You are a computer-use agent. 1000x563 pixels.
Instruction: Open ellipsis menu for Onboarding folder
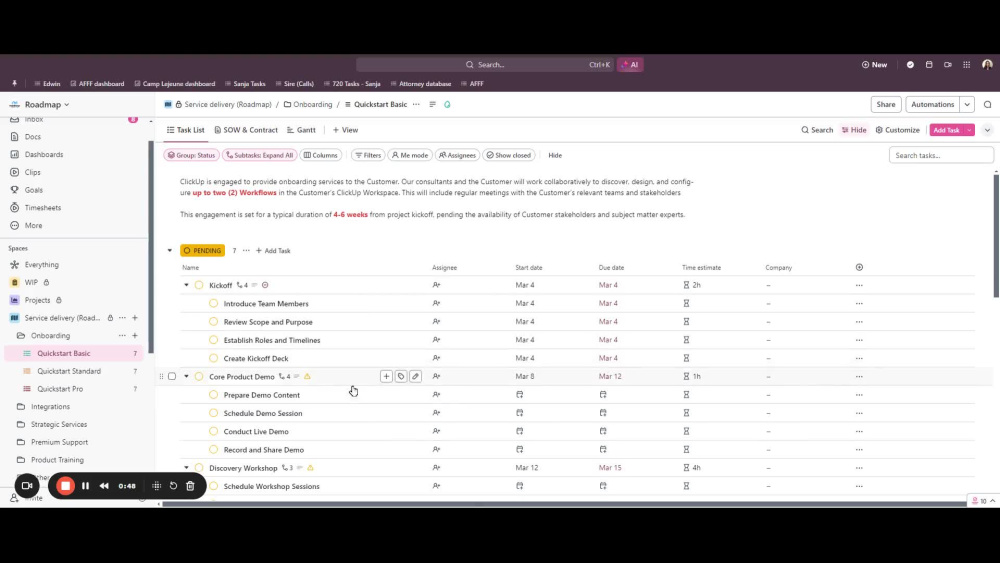(x=122, y=335)
